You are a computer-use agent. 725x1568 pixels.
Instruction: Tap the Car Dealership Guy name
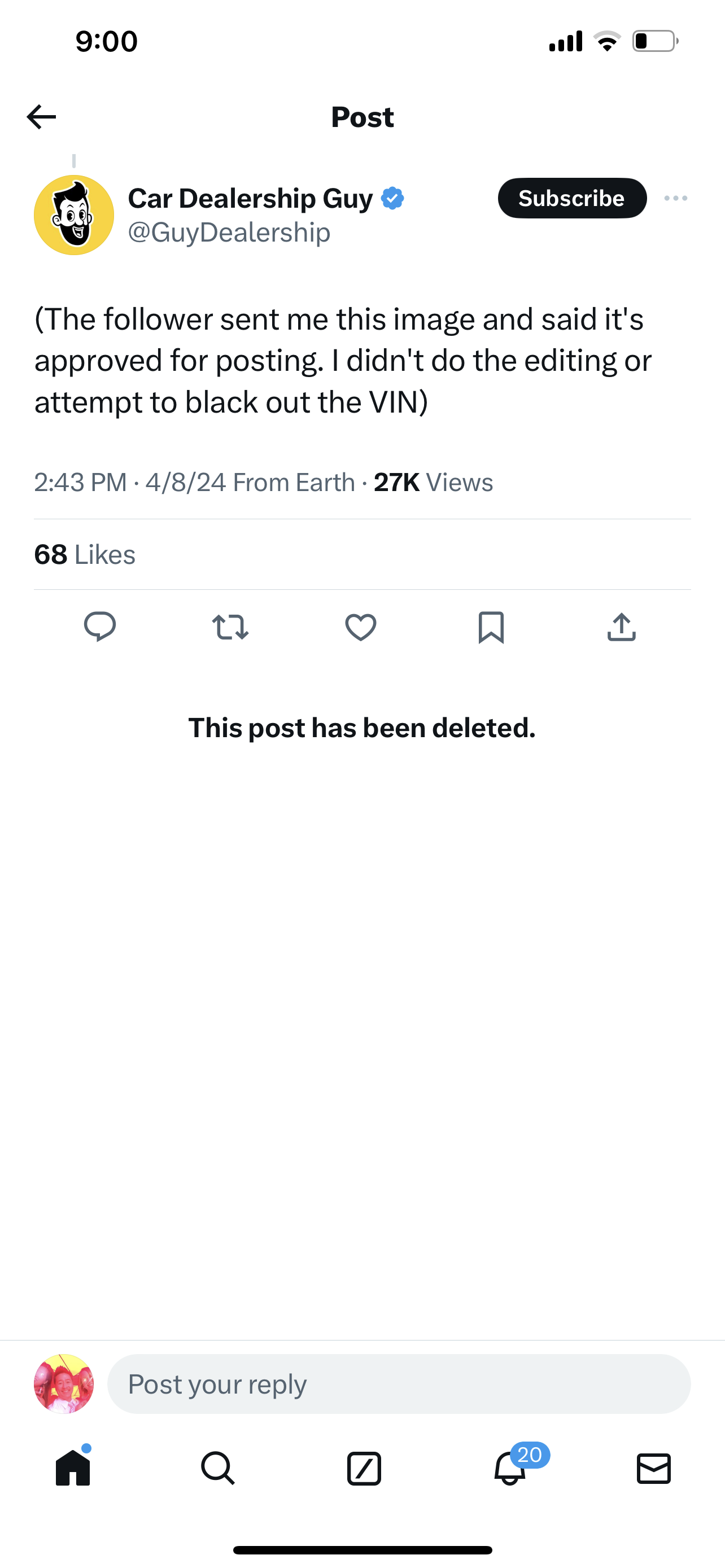250,199
